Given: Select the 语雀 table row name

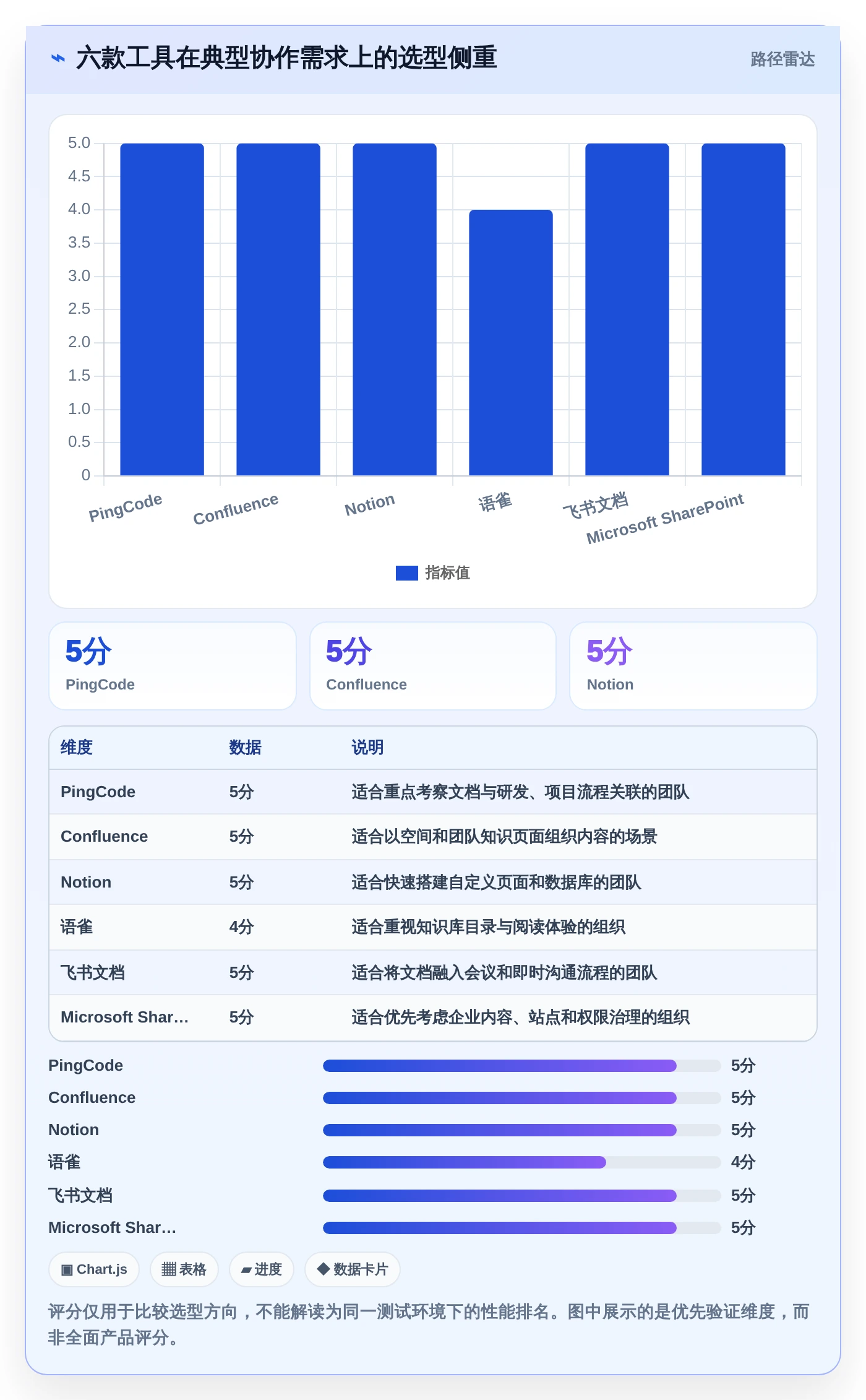Looking at the screenshot, I should (x=77, y=927).
